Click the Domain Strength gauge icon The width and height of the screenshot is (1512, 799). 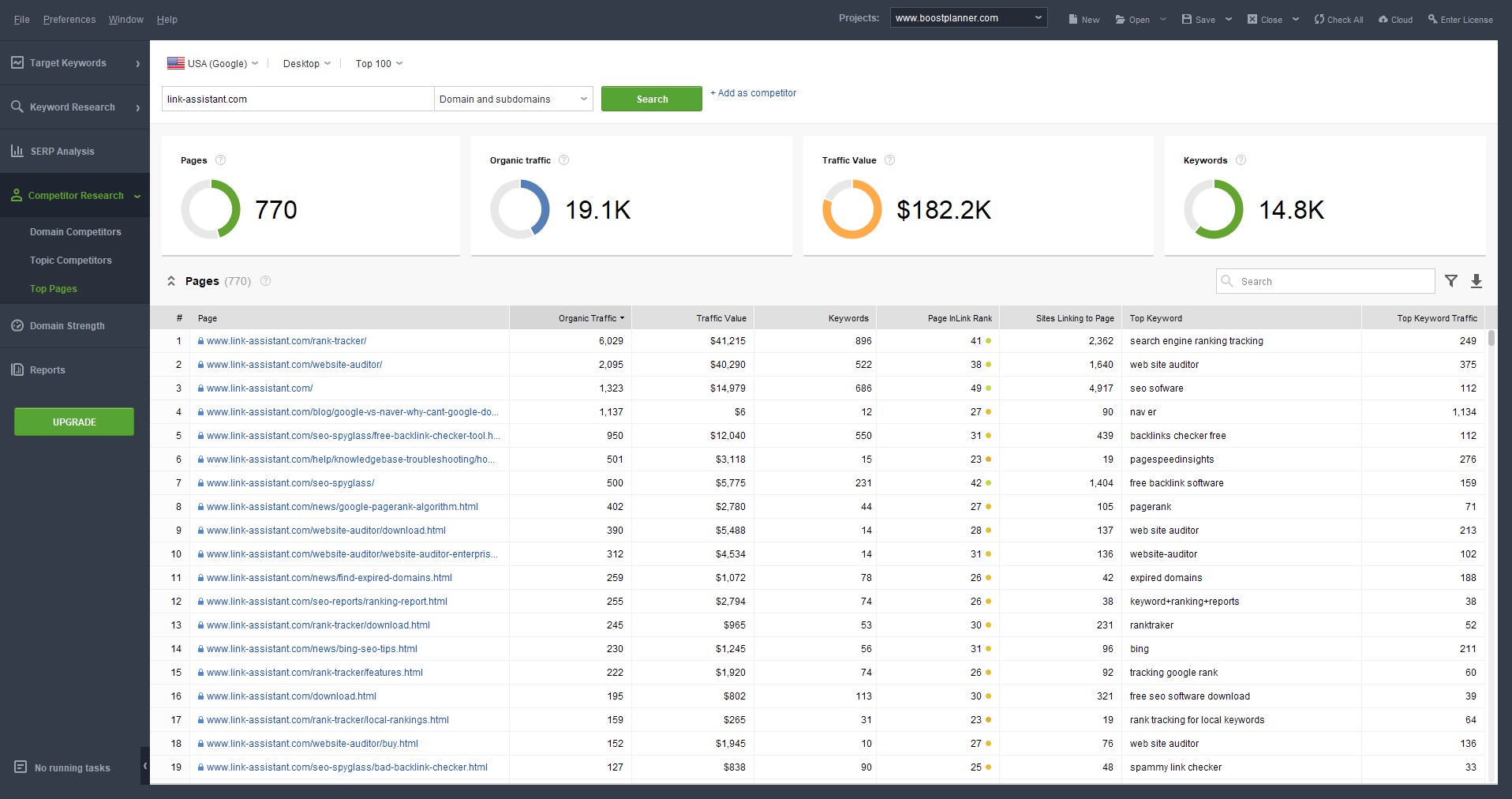click(x=17, y=325)
